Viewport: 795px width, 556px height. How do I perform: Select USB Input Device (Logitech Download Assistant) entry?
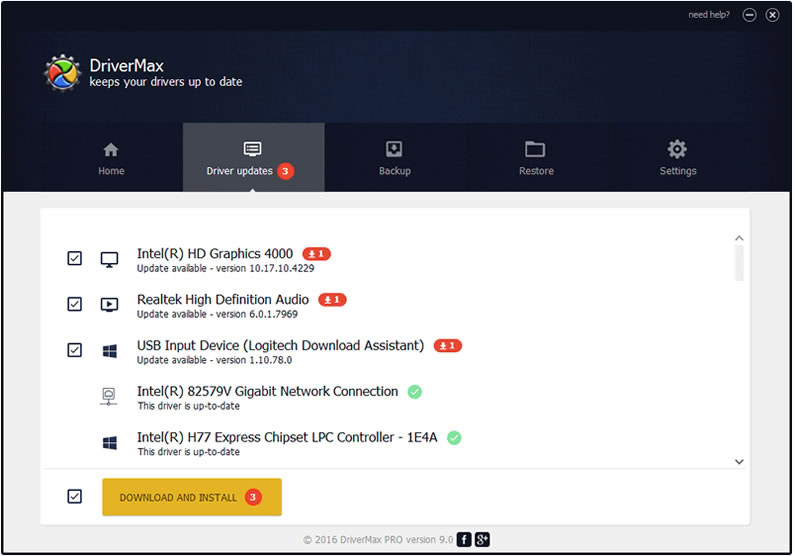pyautogui.click(x=280, y=346)
